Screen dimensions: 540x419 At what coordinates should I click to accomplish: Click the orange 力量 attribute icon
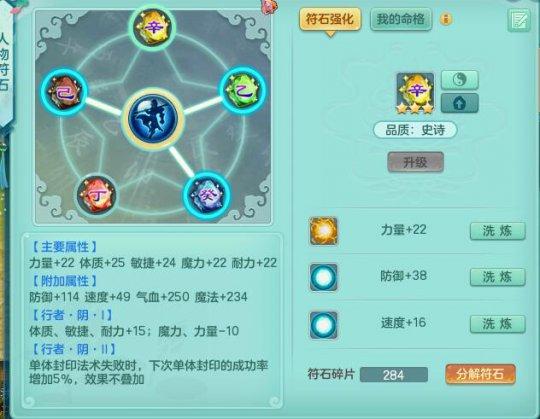coord(323,231)
